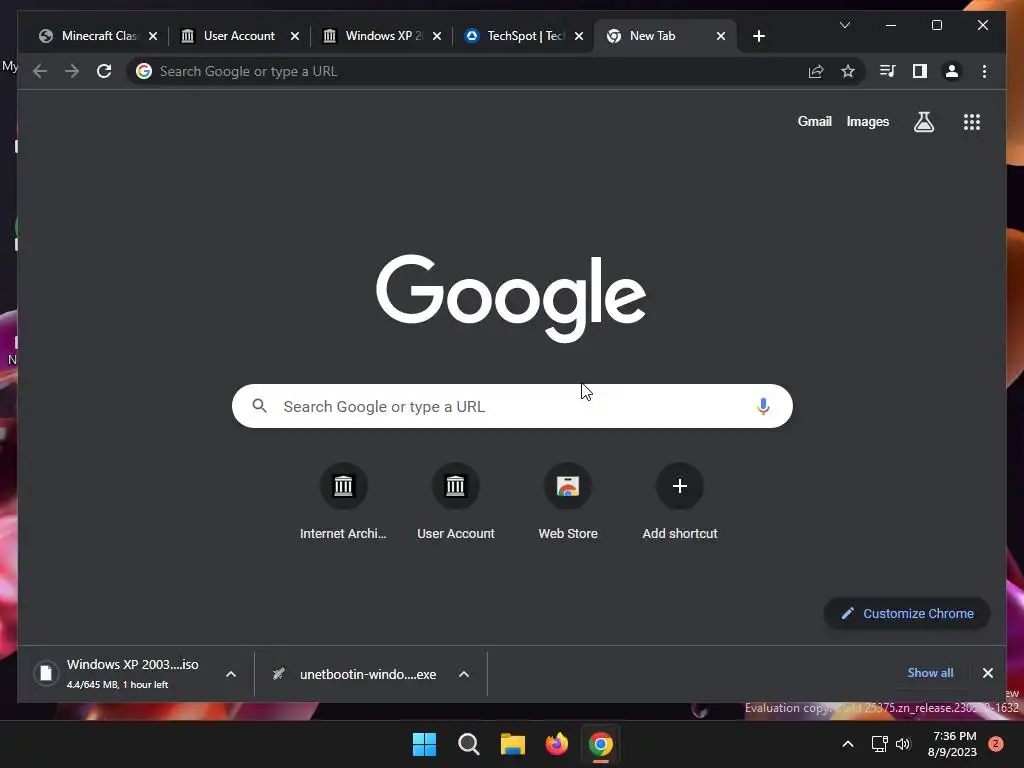Click Customize Chrome button
Image resolution: width=1024 pixels, height=768 pixels.
coord(907,613)
